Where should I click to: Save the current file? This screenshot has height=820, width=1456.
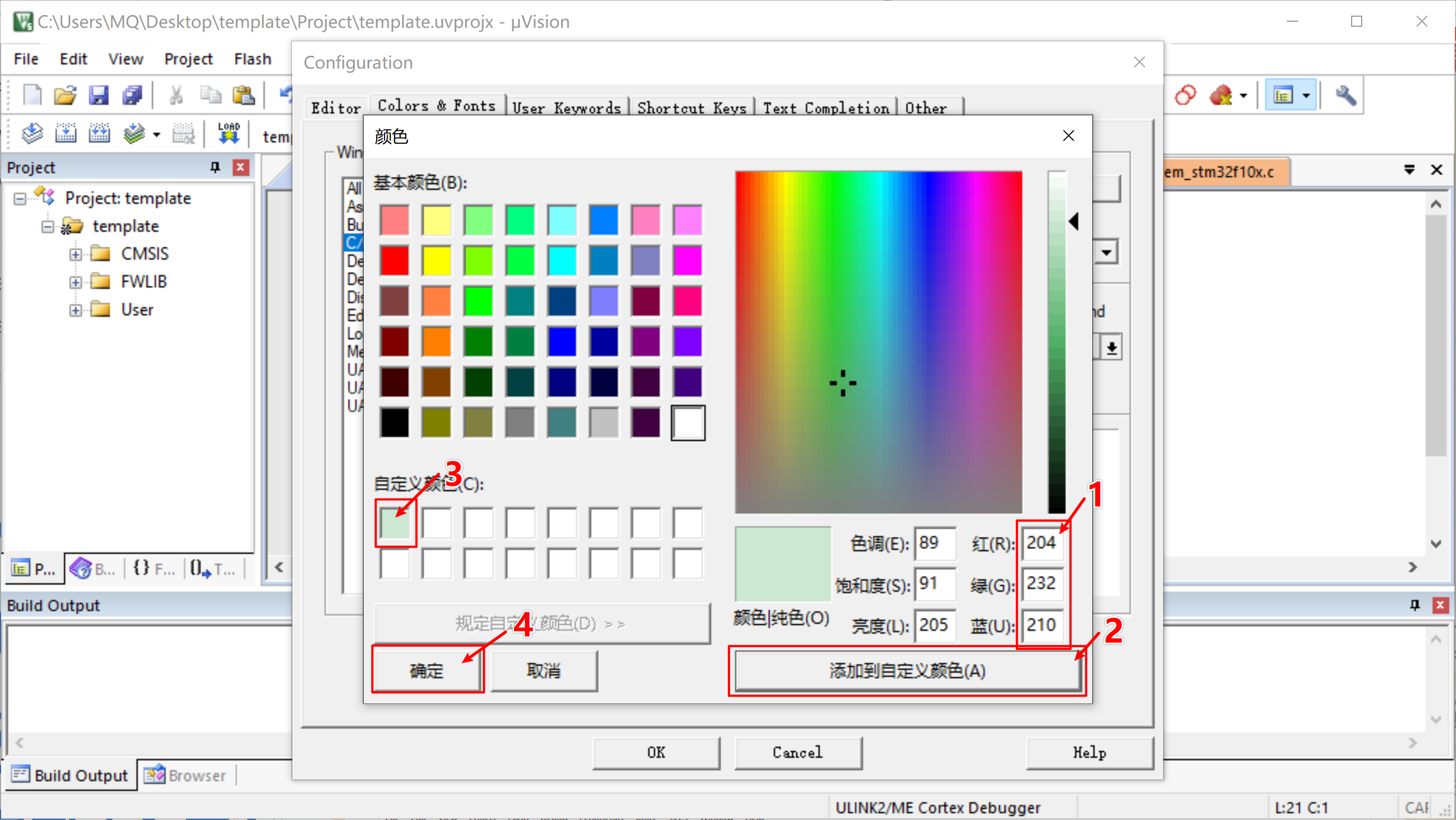click(x=99, y=95)
